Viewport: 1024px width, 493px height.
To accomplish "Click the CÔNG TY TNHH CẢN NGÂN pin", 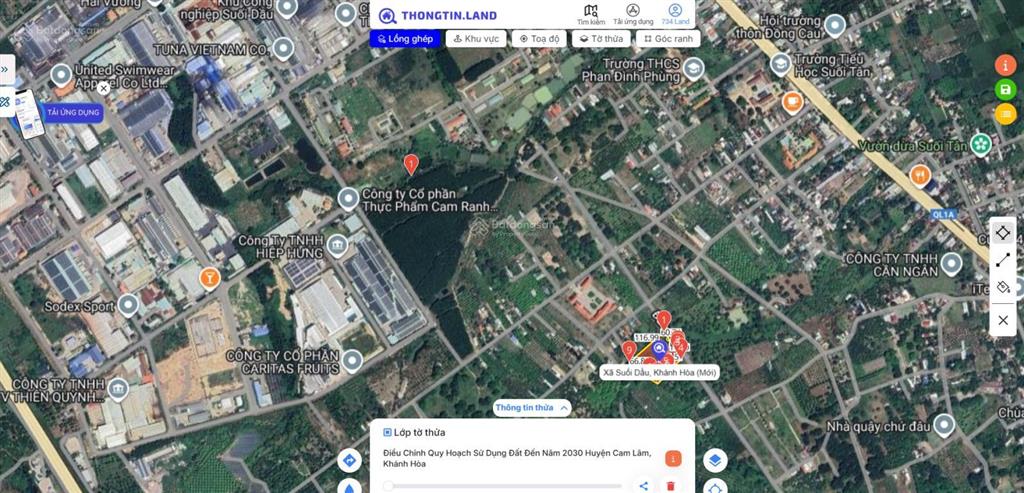I will click(951, 264).
